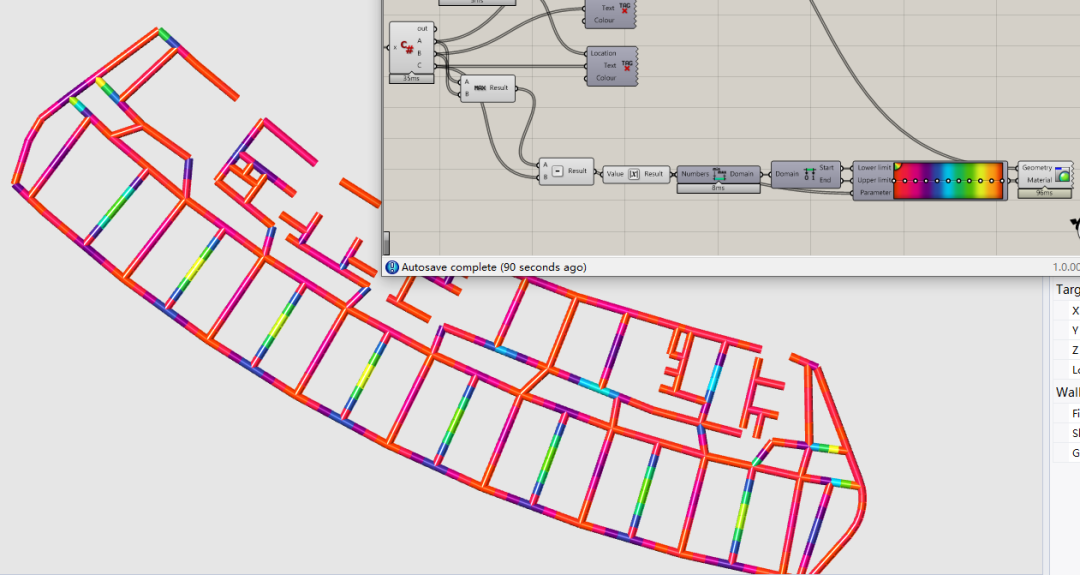The height and width of the screenshot is (575, 1080).
Task: Click the 'Parameter' gradient input
Action: tap(875, 193)
